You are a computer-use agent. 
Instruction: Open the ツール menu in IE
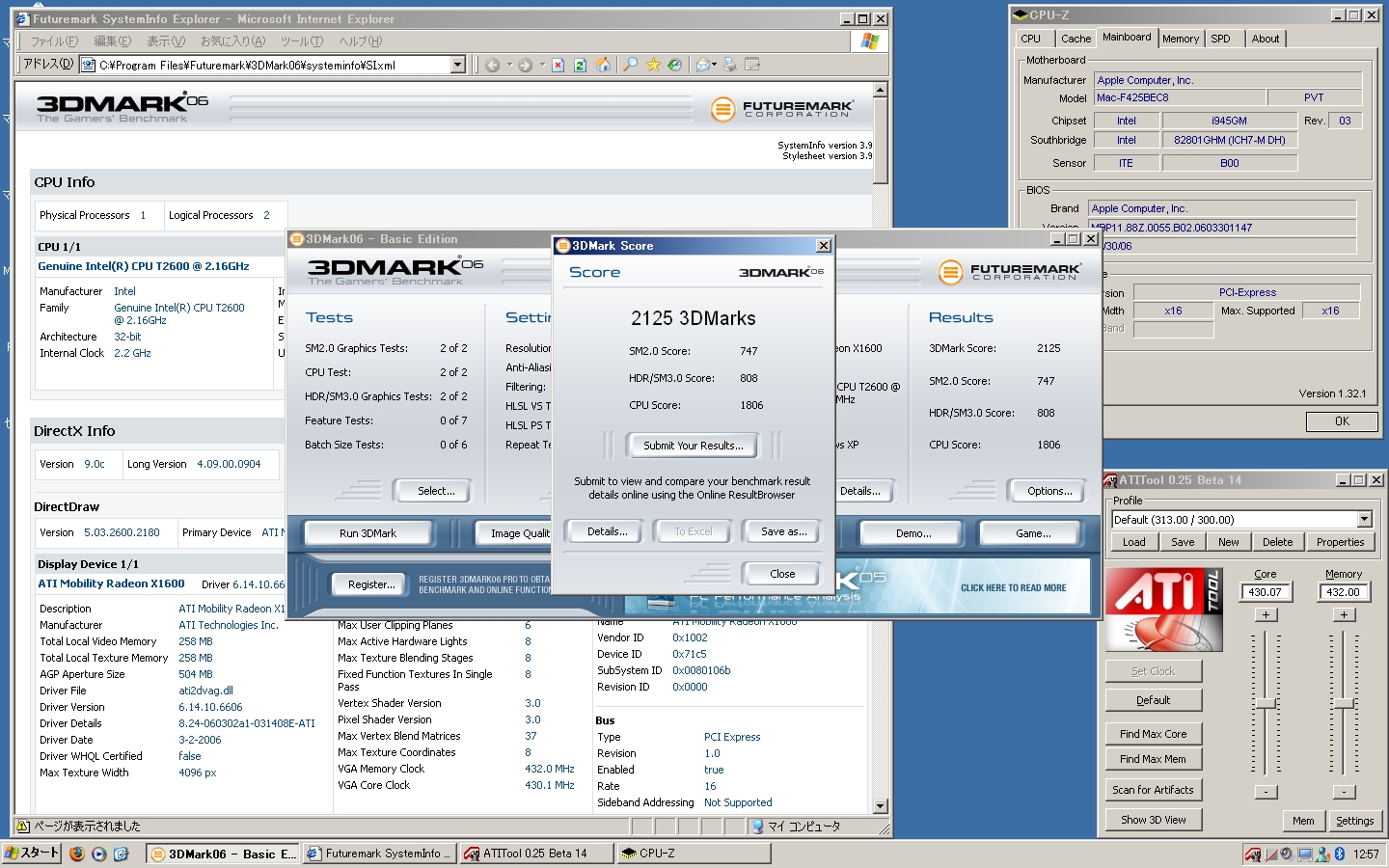[x=302, y=41]
